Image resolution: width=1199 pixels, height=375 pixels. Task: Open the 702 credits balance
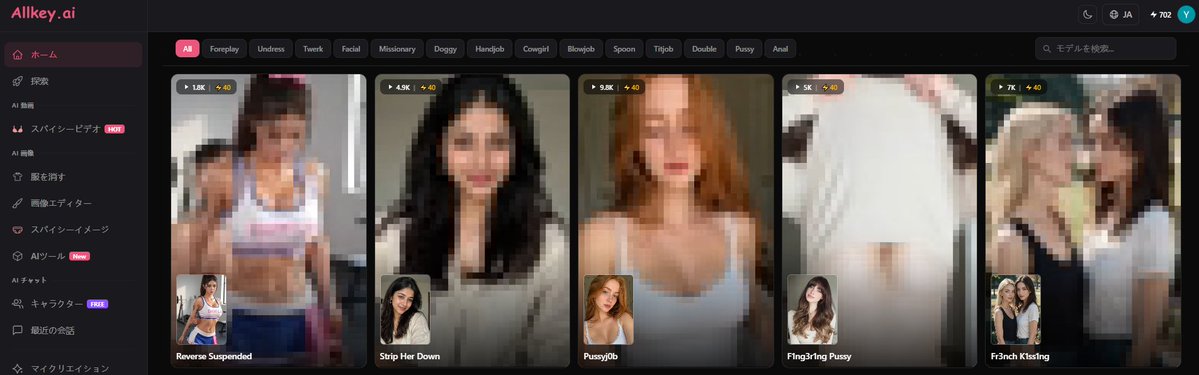[x=1160, y=15]
